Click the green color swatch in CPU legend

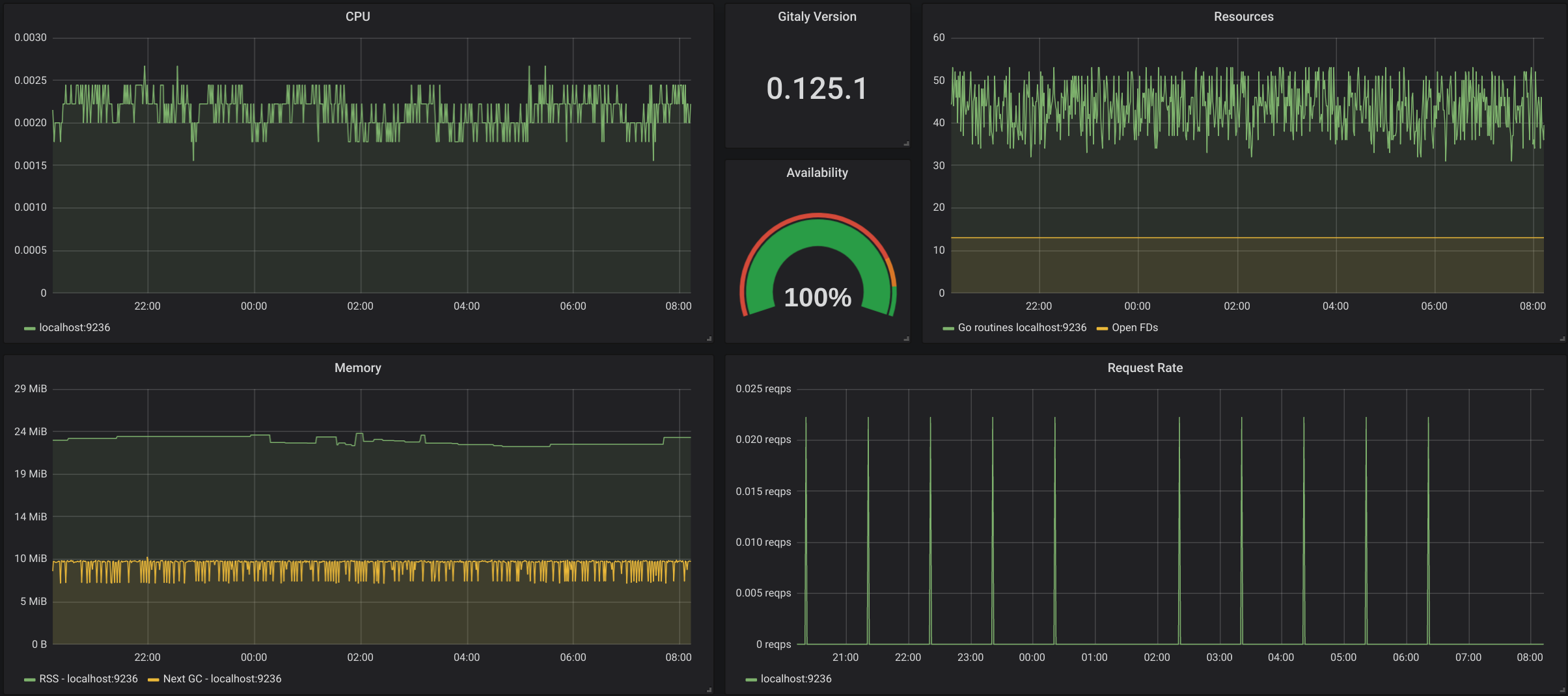point(29,328)
